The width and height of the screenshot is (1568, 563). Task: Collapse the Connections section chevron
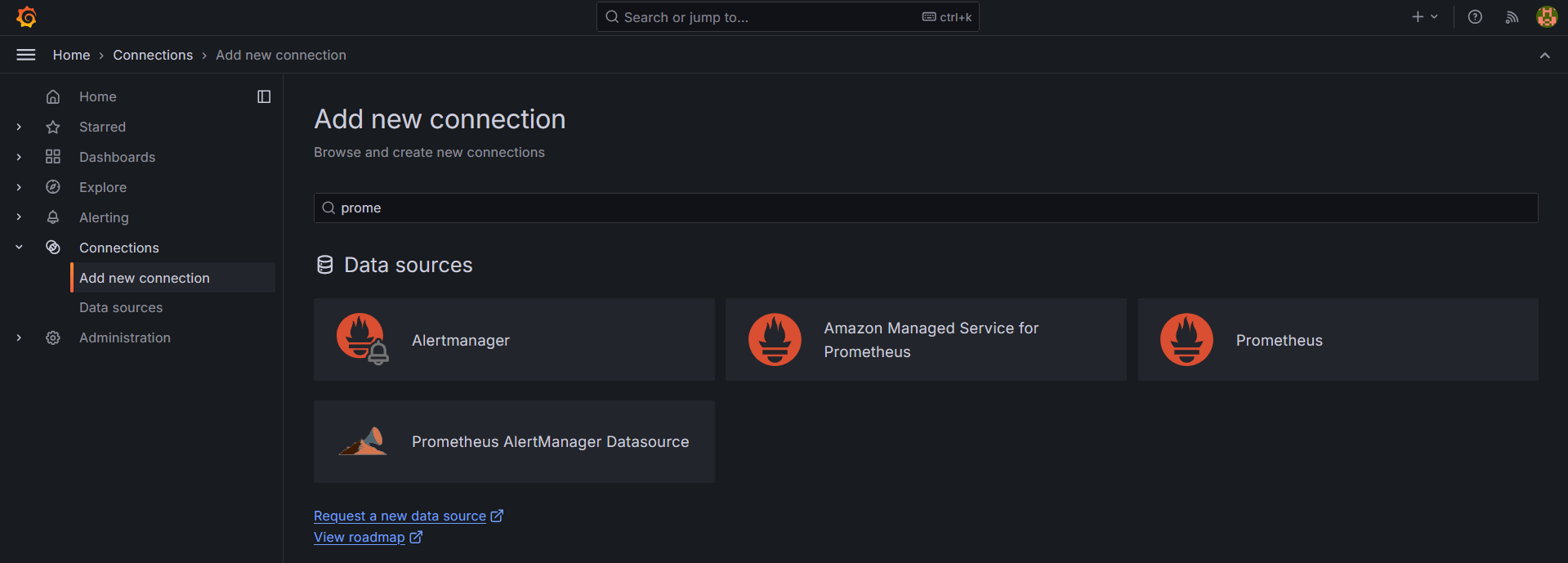click(x=19, y=248)
